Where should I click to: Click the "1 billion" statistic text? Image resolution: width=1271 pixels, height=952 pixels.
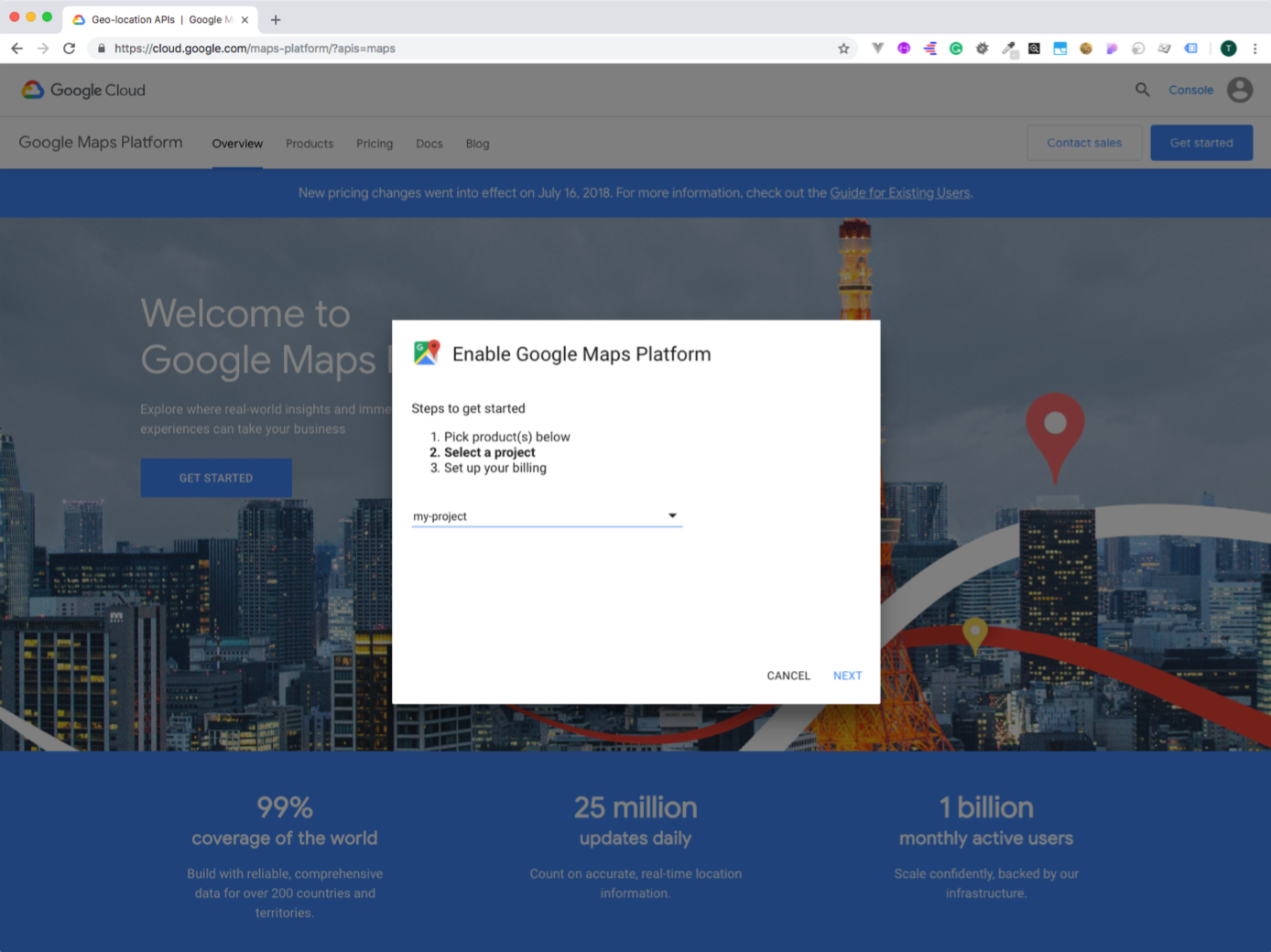pyautogui.click(x=986, y=807)
